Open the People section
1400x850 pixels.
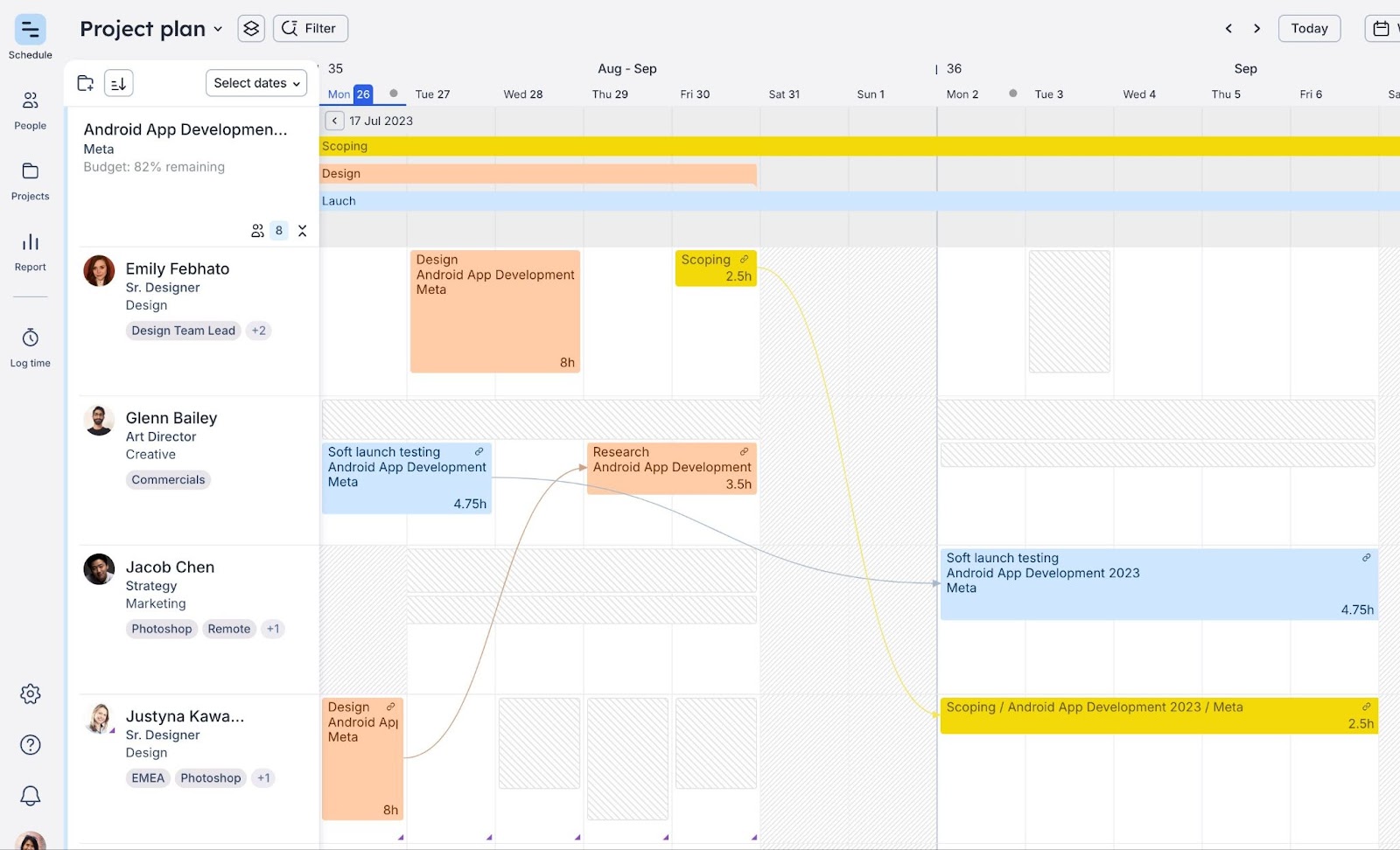pyautogui.click(x=30, y=101)
